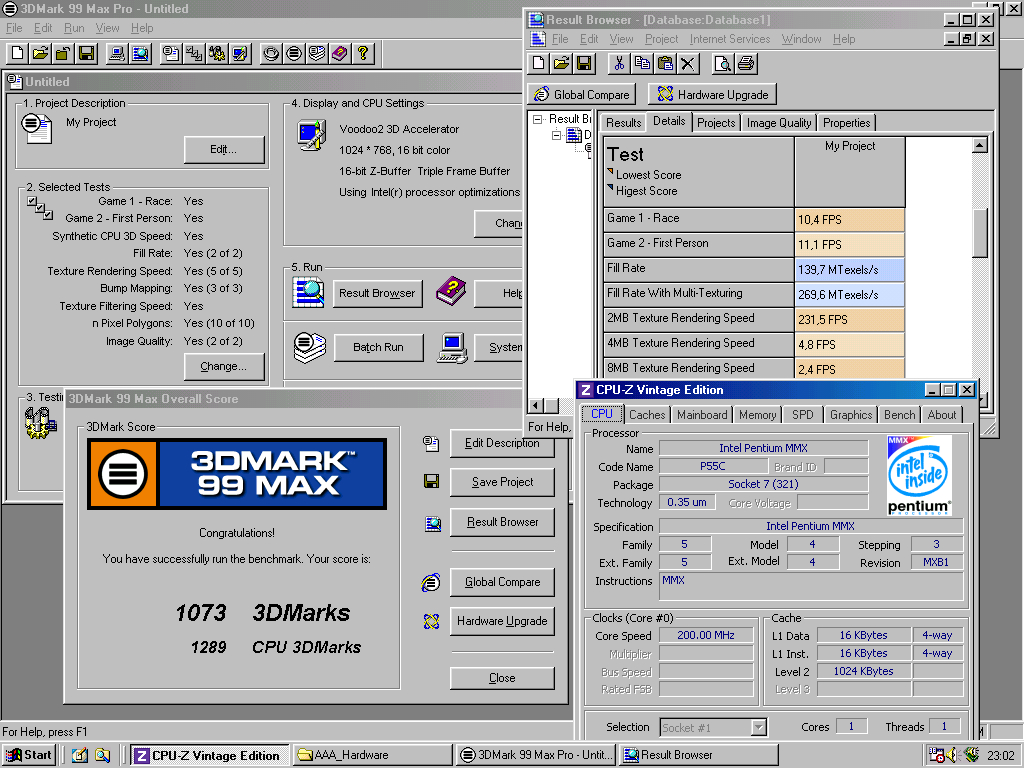Click the 231,5 FPS texture rendering cell
The height and width of the screenshot is (768, 1024).
[850, 320]
